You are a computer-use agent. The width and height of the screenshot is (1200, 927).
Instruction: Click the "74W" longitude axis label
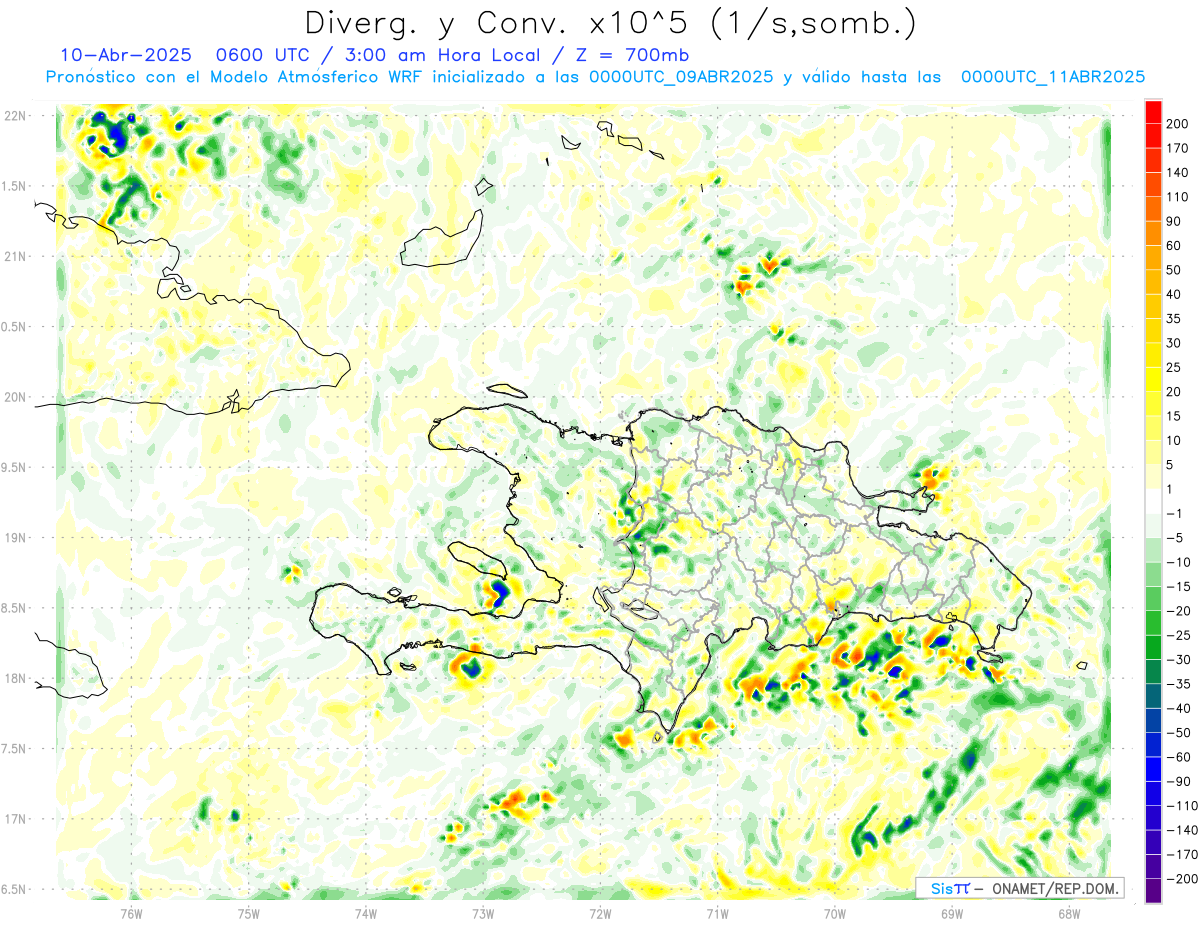click(x=366, y=913)
